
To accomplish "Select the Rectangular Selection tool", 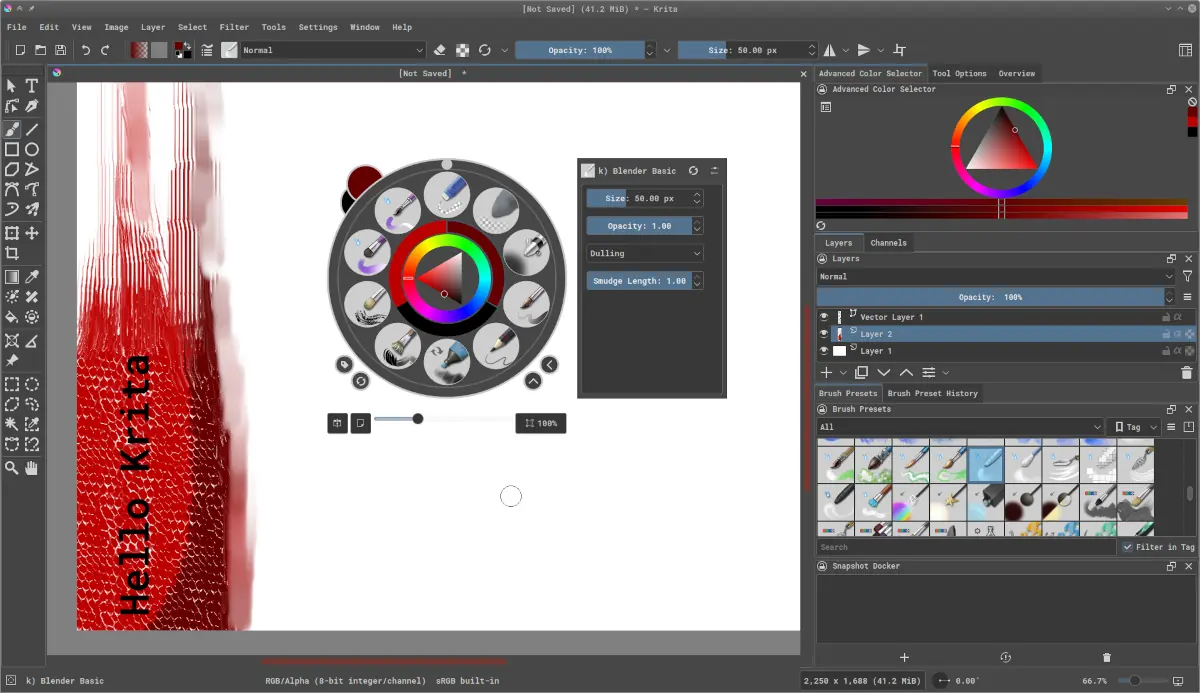I will click(12, 384).
